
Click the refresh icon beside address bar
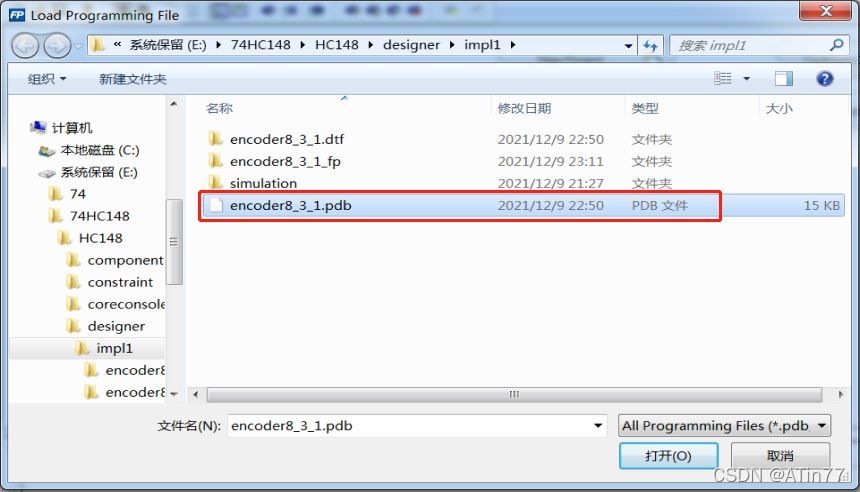[650, 46]
